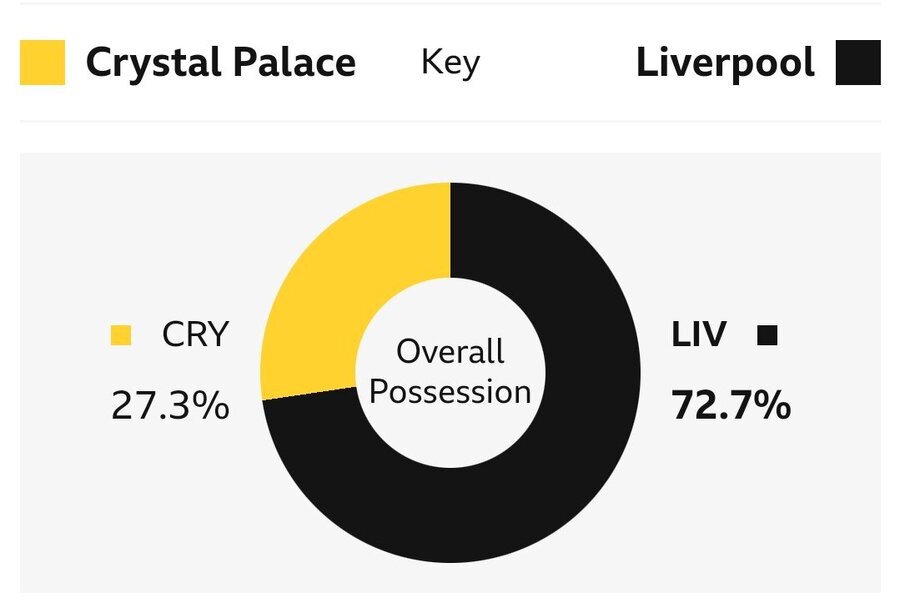900x603 pixels.
Task: Click the LIV abbreviation label
Action: tap(699, 334)
